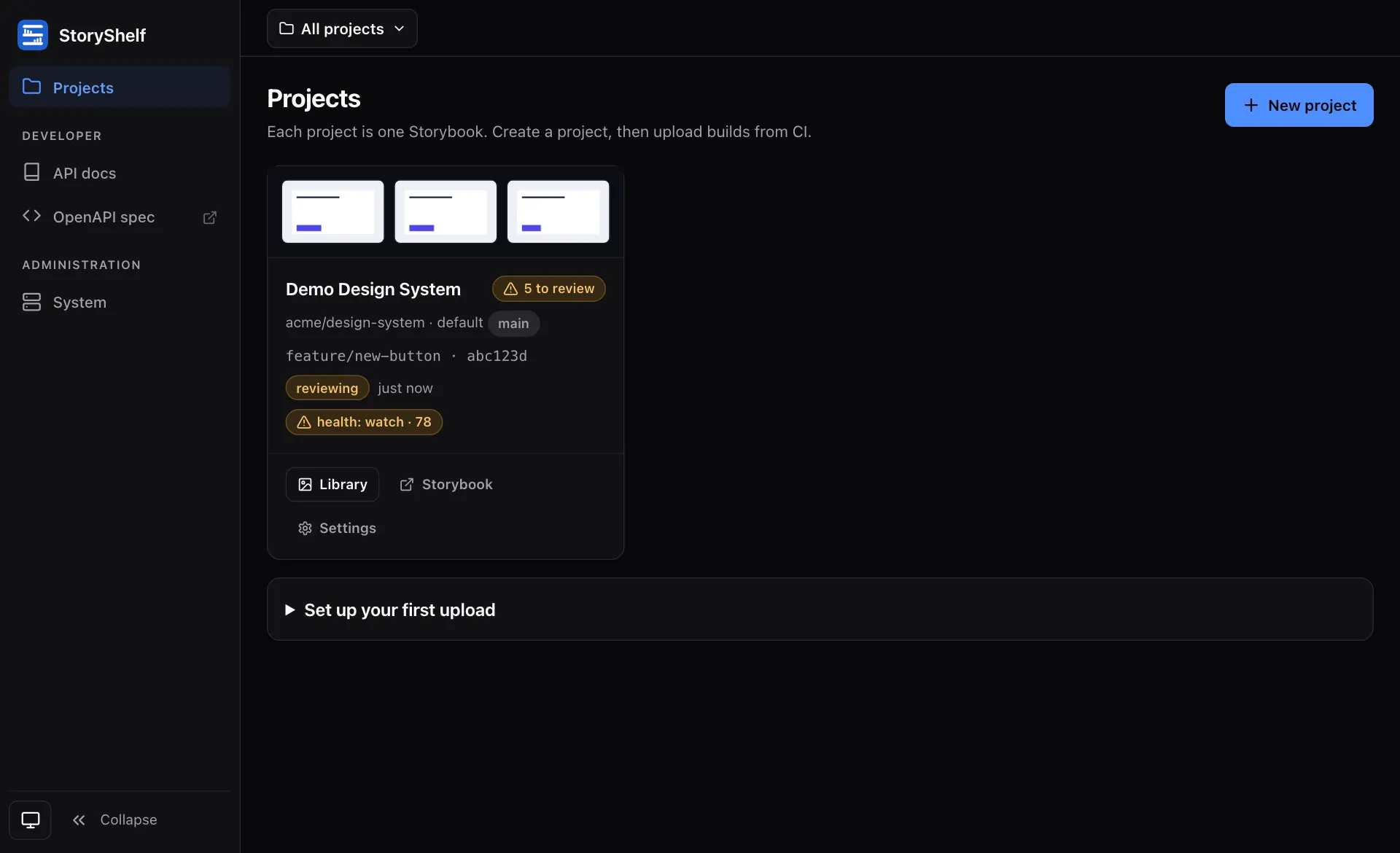Click the folder icon in All projects
The width and height of the screenshot is (1400, 853).
pos(287,28)
